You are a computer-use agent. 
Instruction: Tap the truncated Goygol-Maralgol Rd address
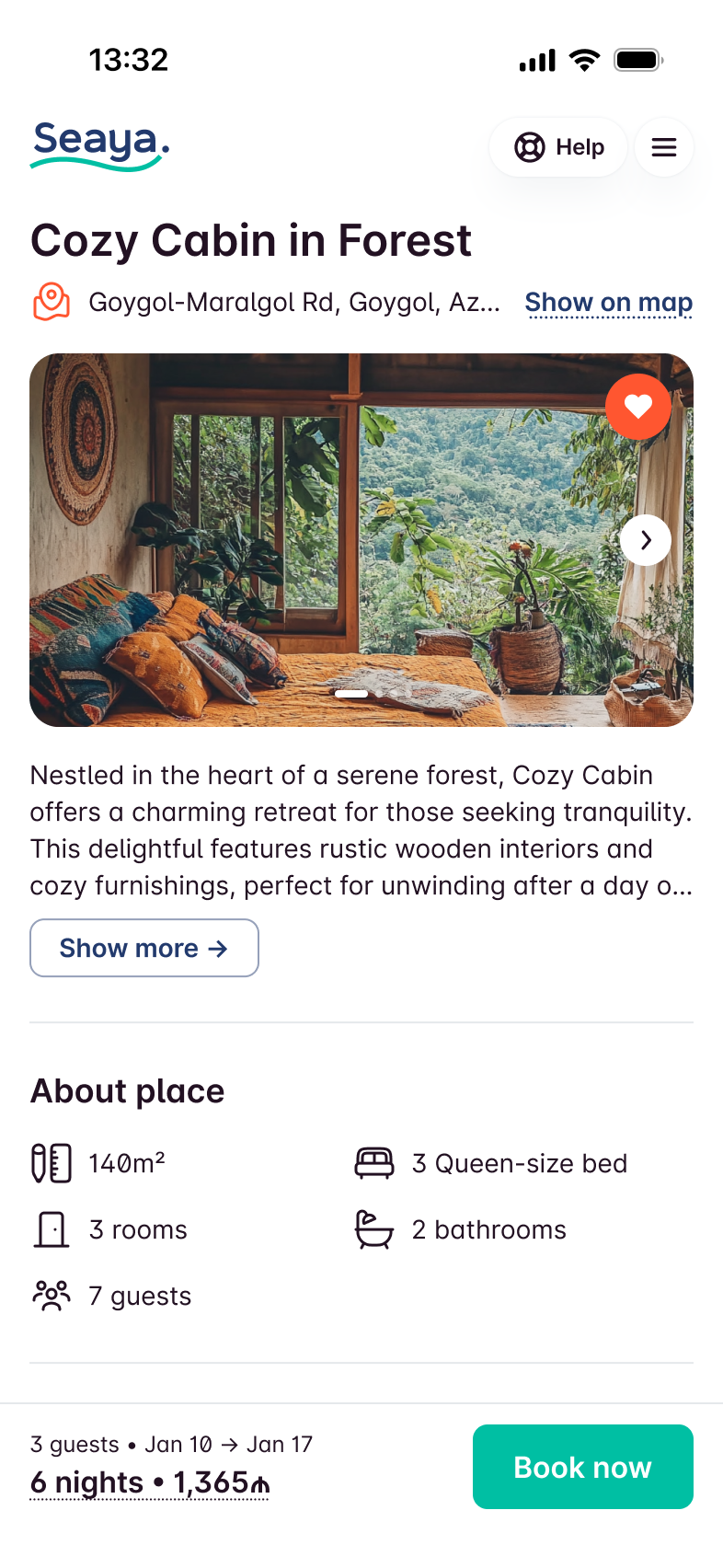point(294,303)
